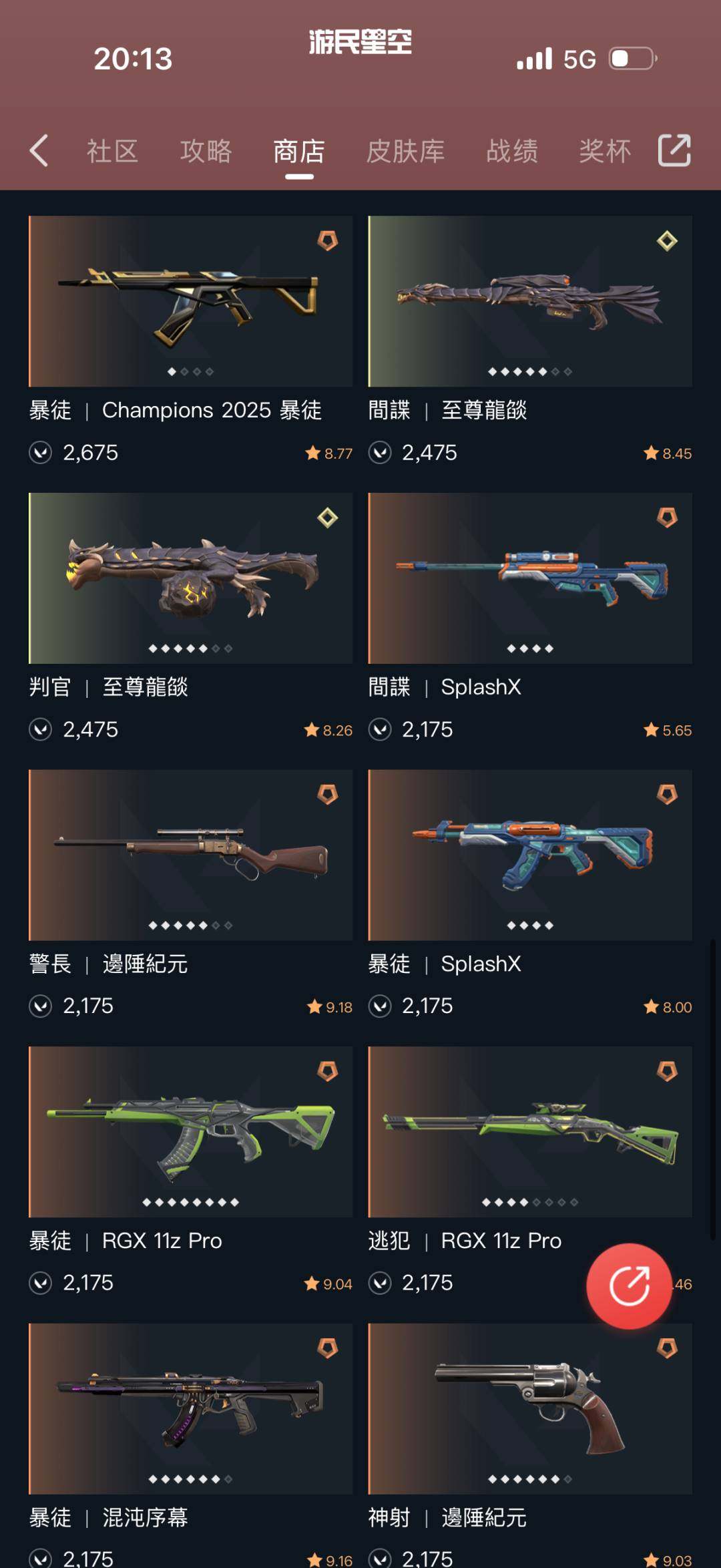Viewport: 721px width, 1568px height.
Task: Tap the red floating refresh share button
Action: pyautogui.click(x=629, y=1286)
